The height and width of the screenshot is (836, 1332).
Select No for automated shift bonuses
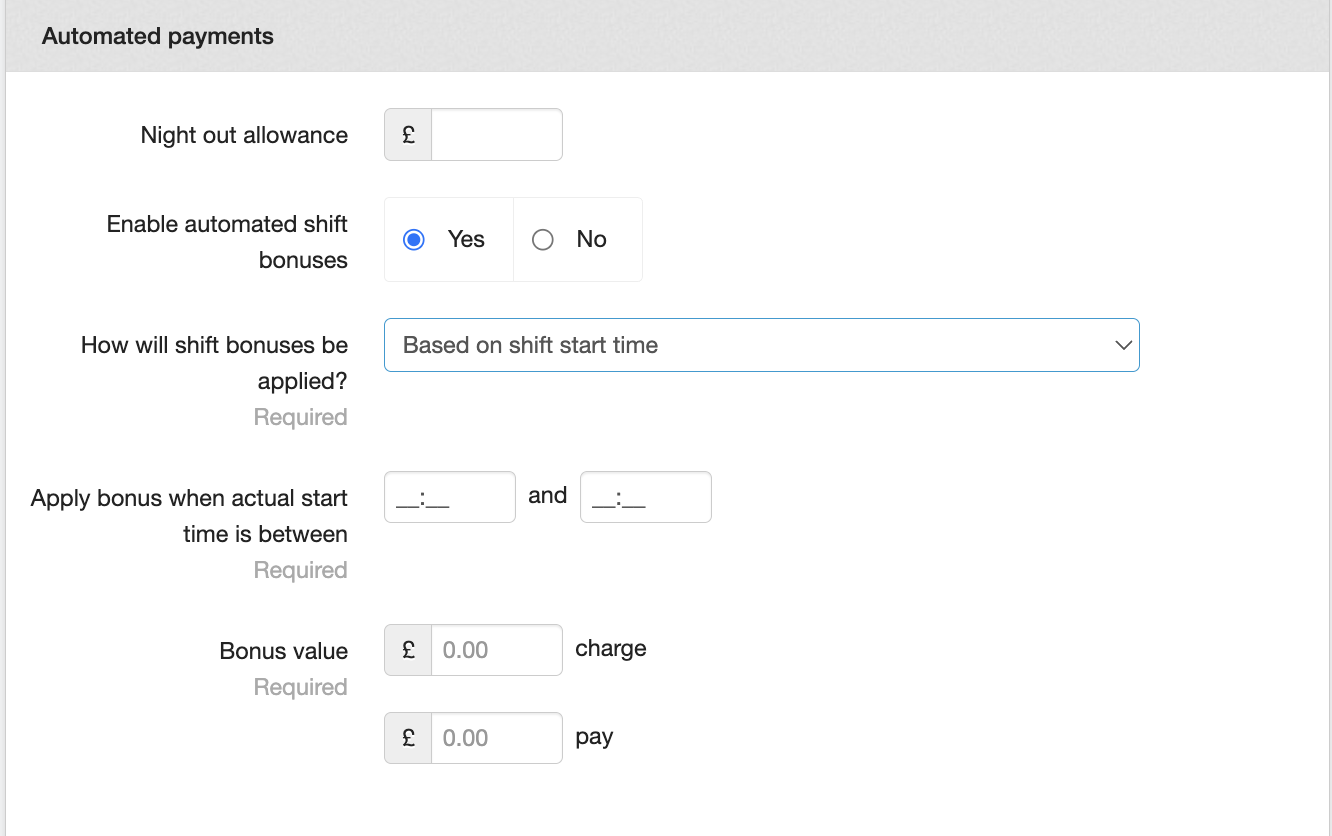(x=543, y=240)
